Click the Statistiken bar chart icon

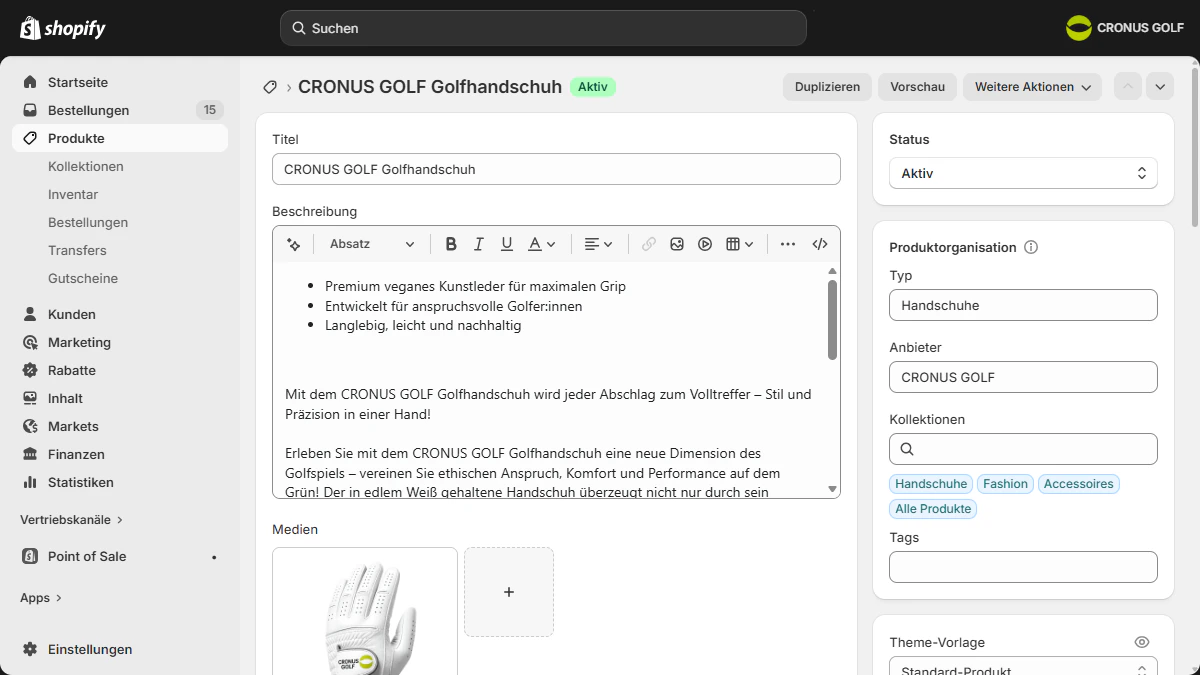point(30,482)
